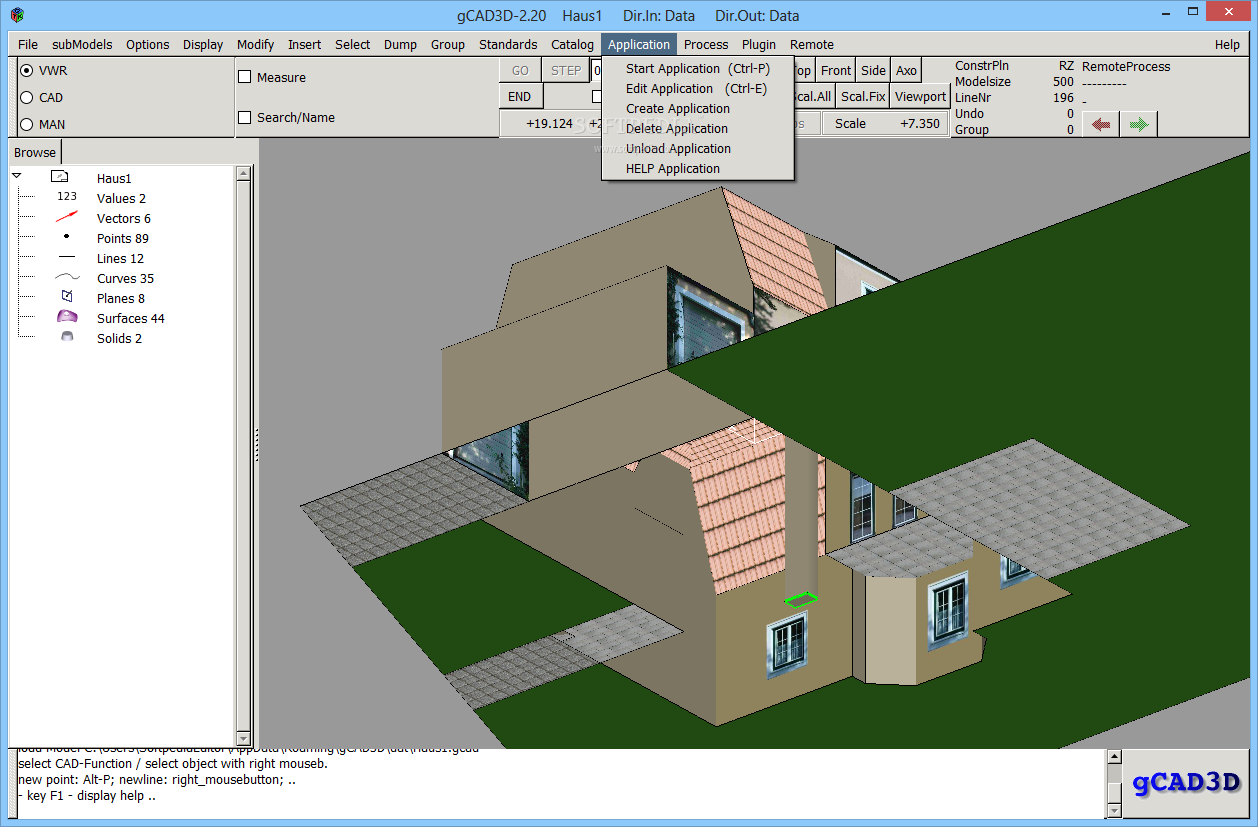The width and height of the screenshot is (1258, 827).
Task: Click the red Vectors arrow icon
Action: 67,217
